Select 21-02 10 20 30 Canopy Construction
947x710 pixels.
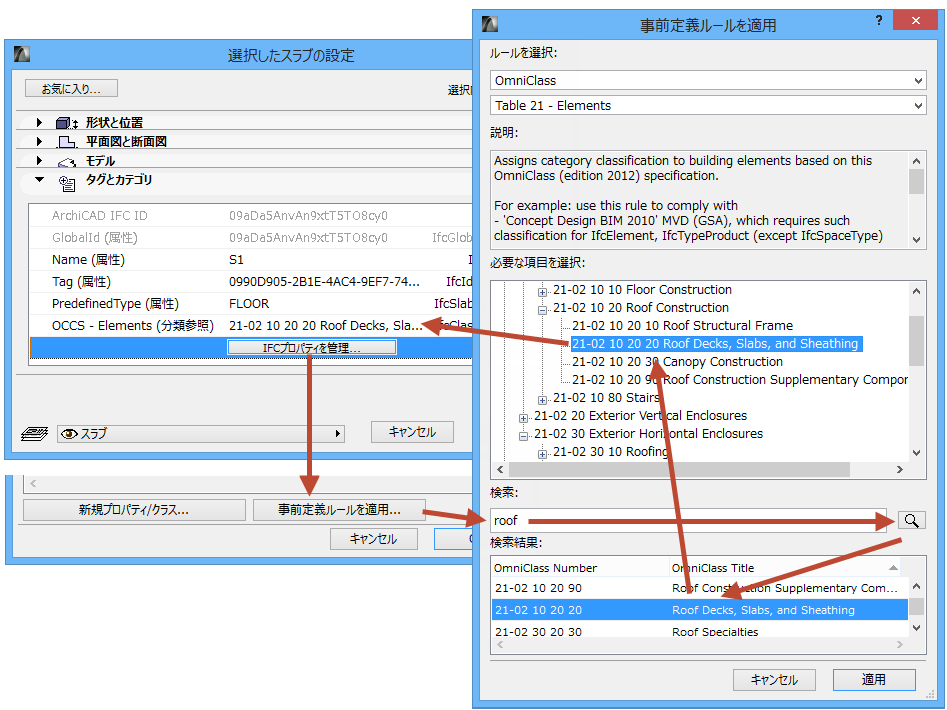click(677, 362)
